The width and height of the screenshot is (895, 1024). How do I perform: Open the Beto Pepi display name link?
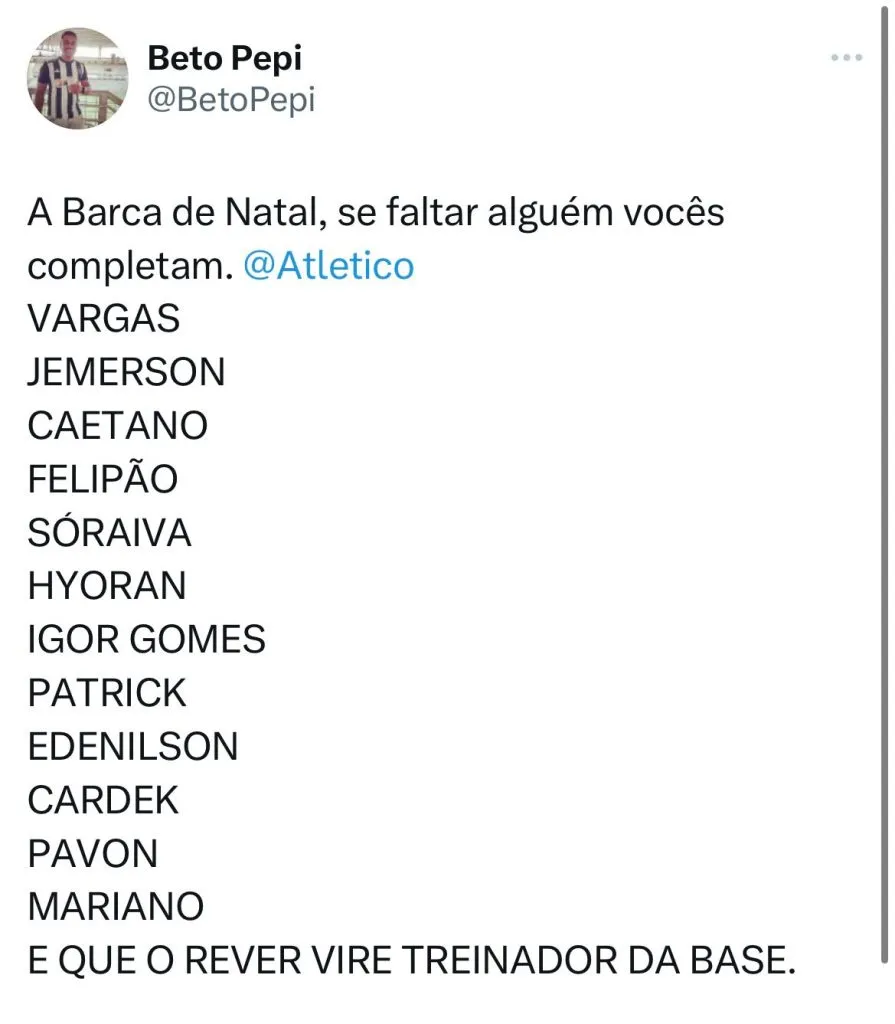point(224,59)
